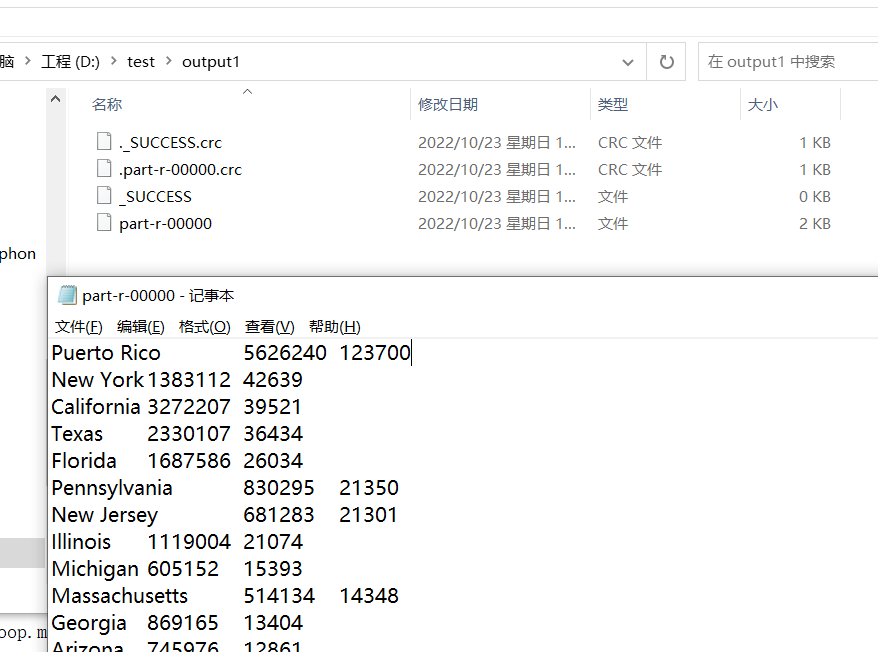Select file name ._SUCCESS.crc
The width and height of the screenshot is (878, 652).
click(170, 143)
